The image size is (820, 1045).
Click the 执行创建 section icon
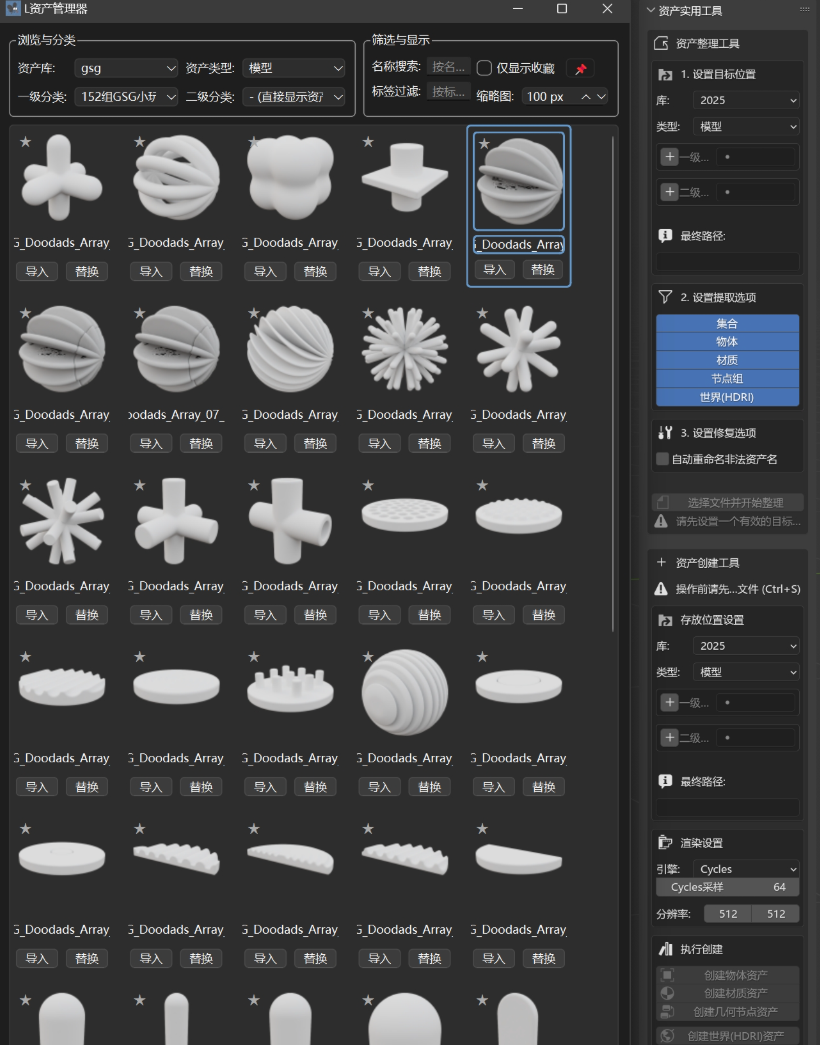[x=665, y=949]
